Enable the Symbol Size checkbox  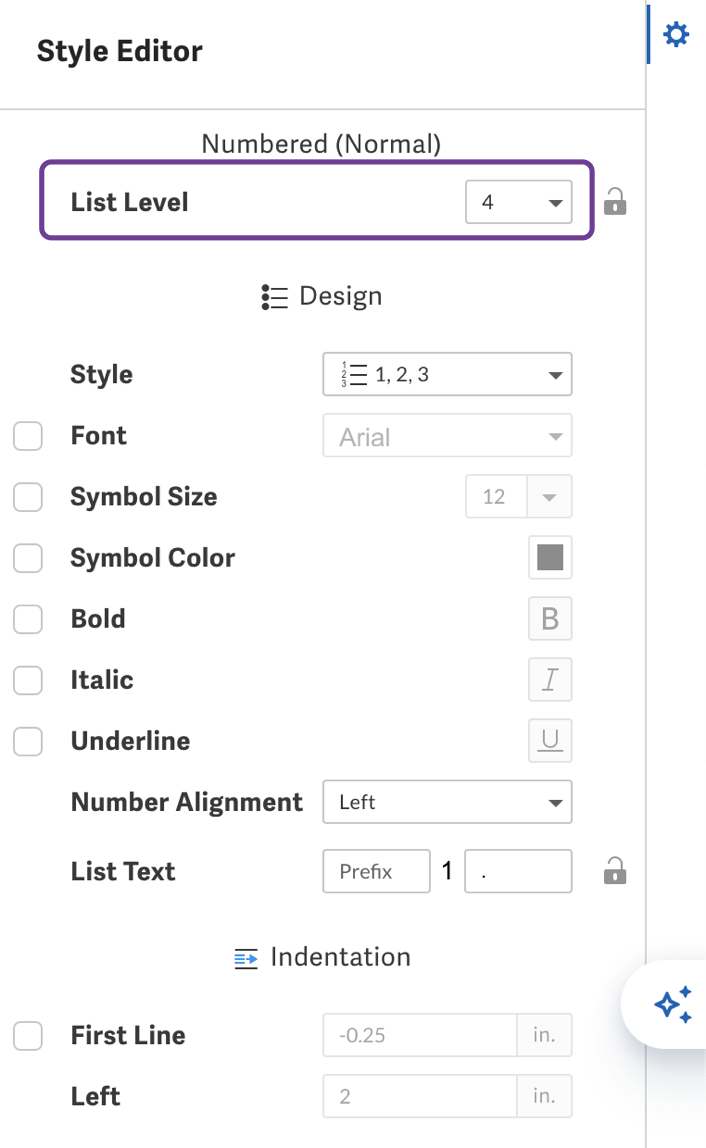tap(27, 497)
